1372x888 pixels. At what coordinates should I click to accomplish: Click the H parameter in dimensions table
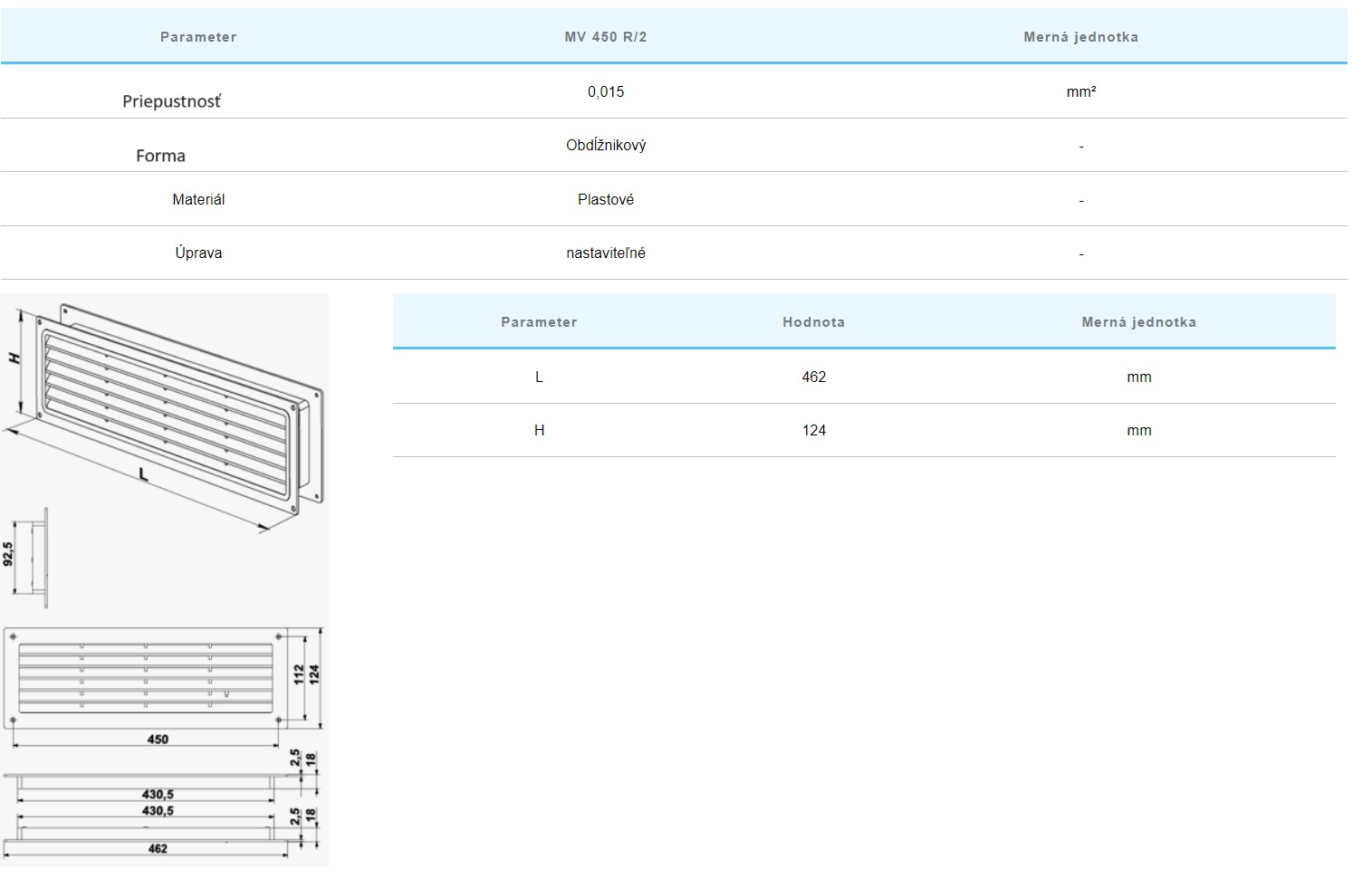[x=539, y=430]
